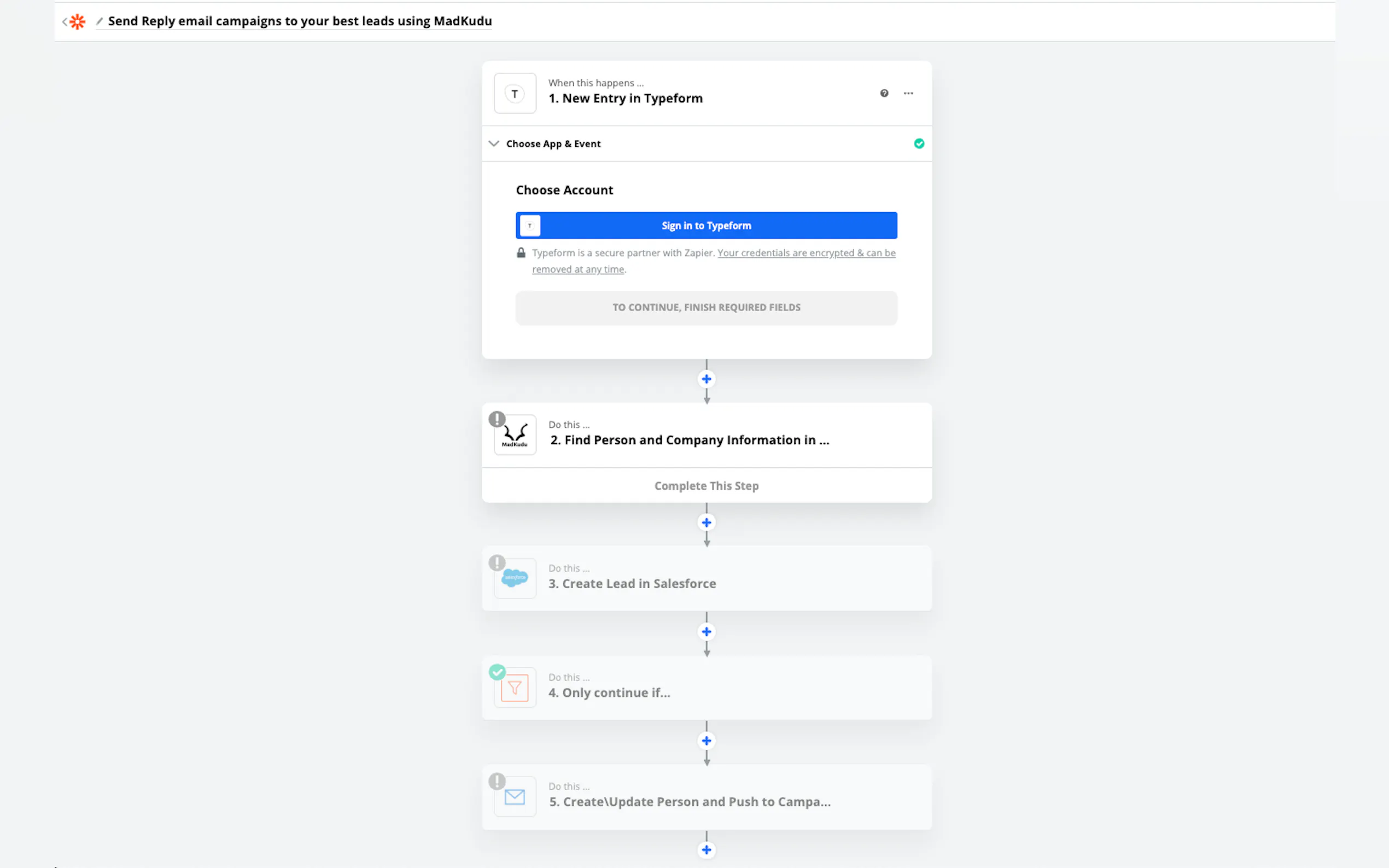Go back using the left chevron arrow

pos(65,22)
